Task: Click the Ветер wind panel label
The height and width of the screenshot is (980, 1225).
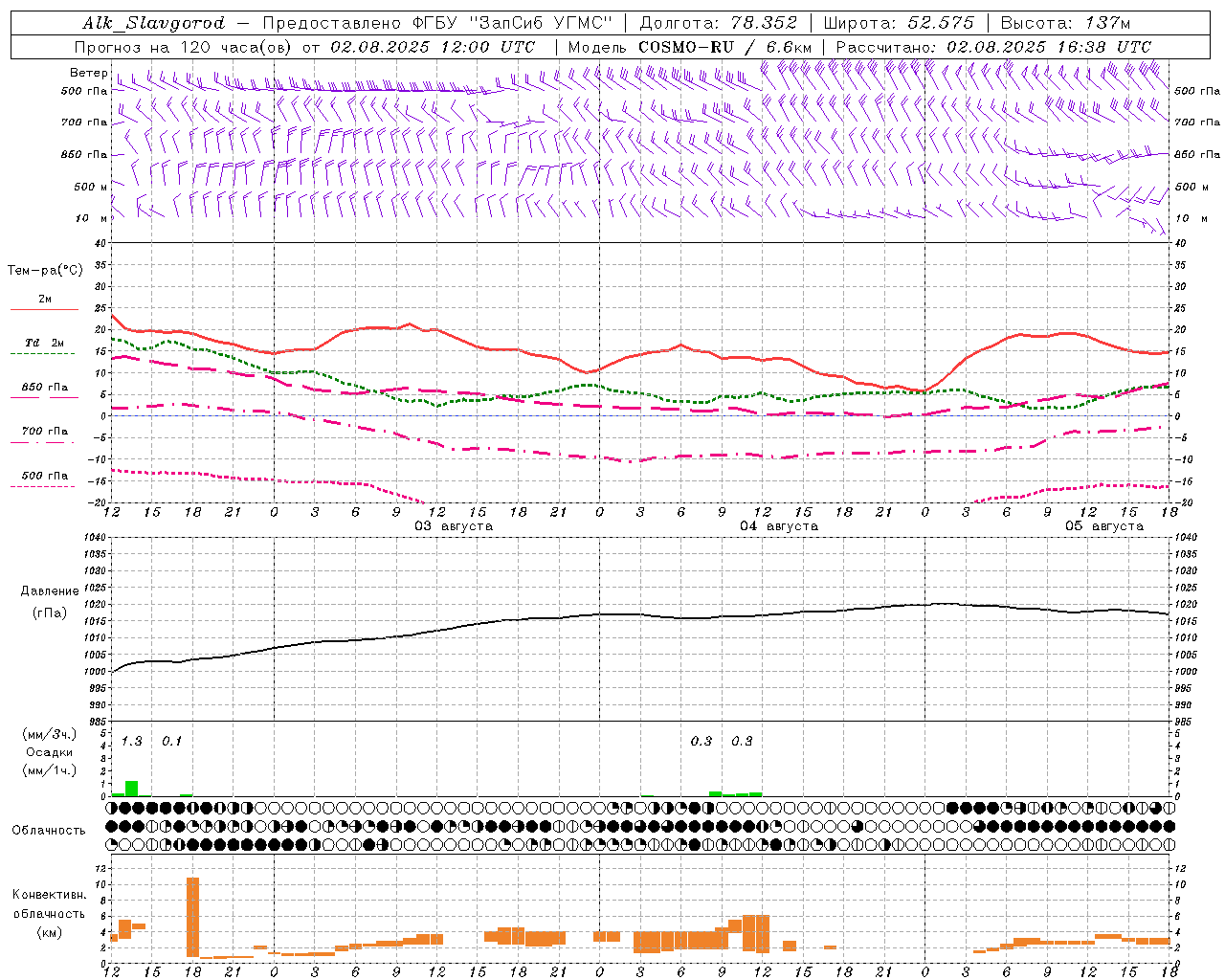Action: point(88,73)
